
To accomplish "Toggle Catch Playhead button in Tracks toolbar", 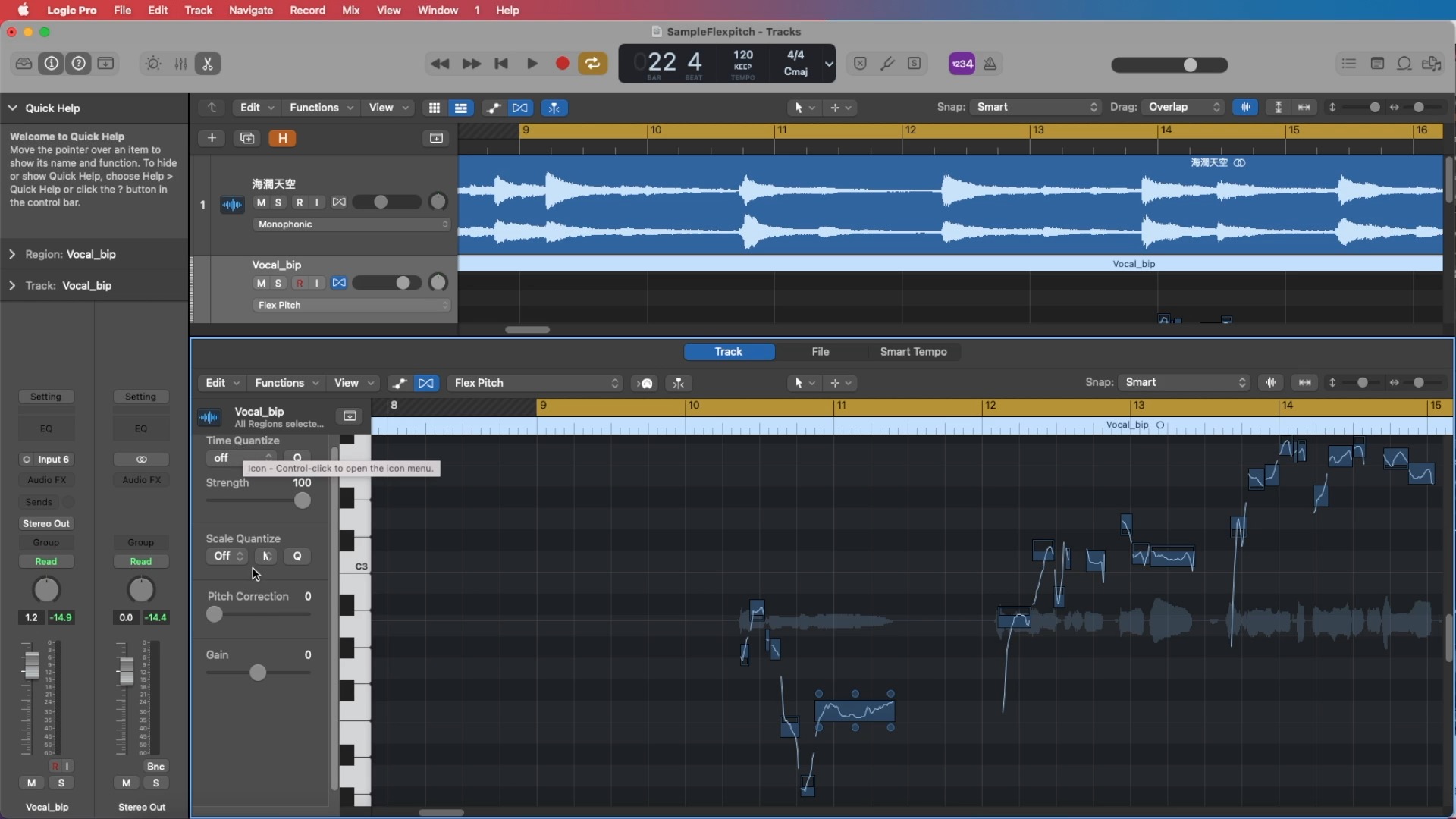I will pos(554,108).
